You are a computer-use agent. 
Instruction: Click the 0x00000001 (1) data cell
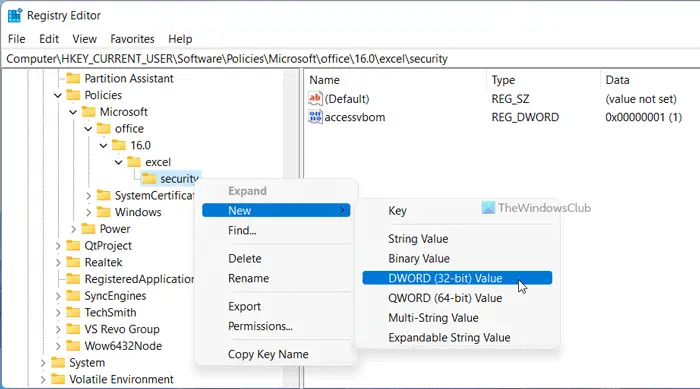643,117
